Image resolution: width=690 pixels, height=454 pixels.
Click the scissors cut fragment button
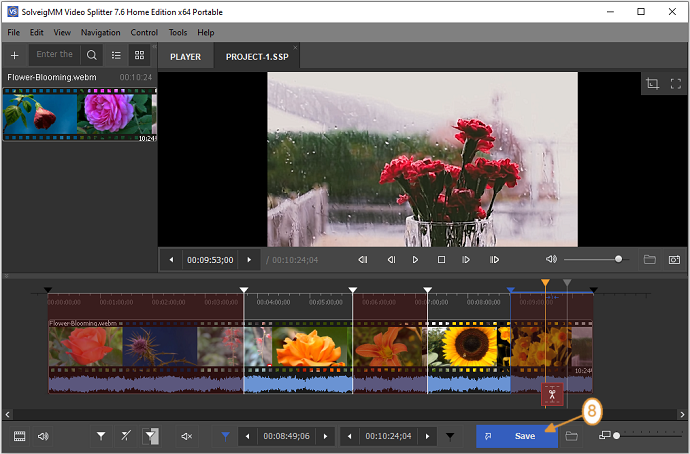pos(552,394)
